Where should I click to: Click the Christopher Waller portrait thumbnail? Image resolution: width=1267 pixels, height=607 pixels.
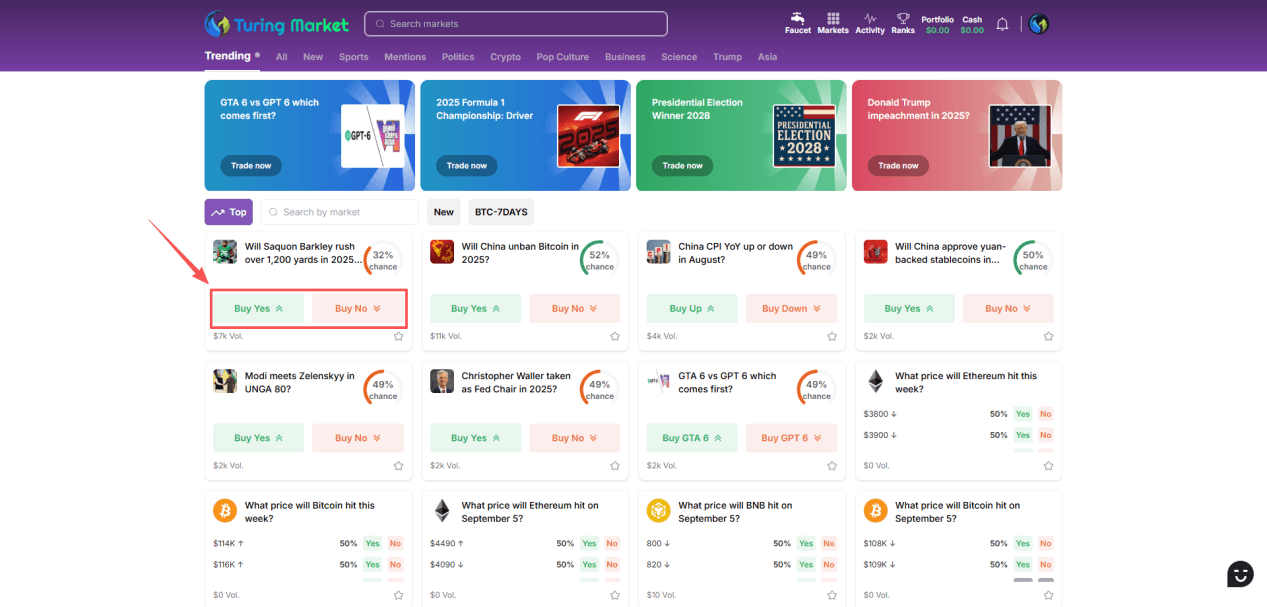pyautogui.click(x=442, y=381)
